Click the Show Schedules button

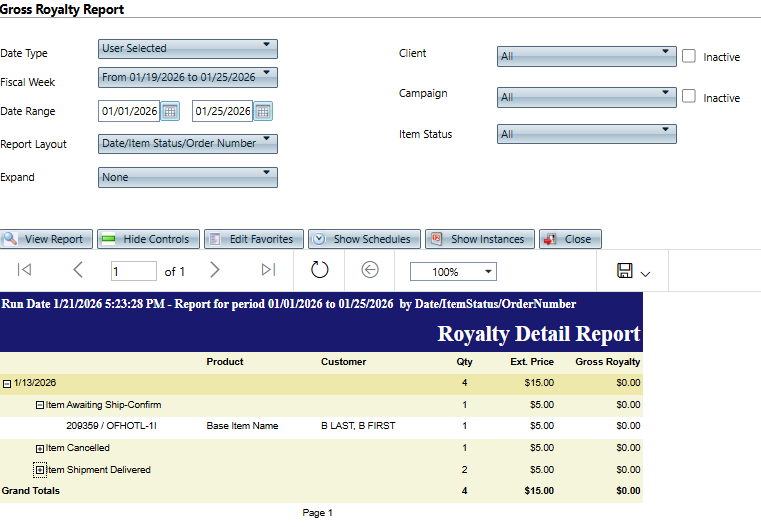pyautogui.click(x=363, y=239)
